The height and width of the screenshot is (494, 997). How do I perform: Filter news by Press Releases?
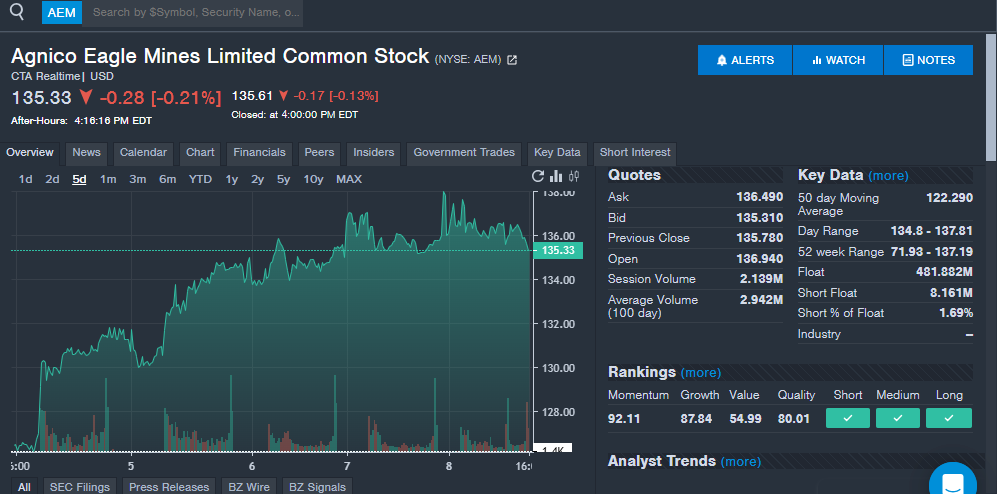(x=169, y=487)
